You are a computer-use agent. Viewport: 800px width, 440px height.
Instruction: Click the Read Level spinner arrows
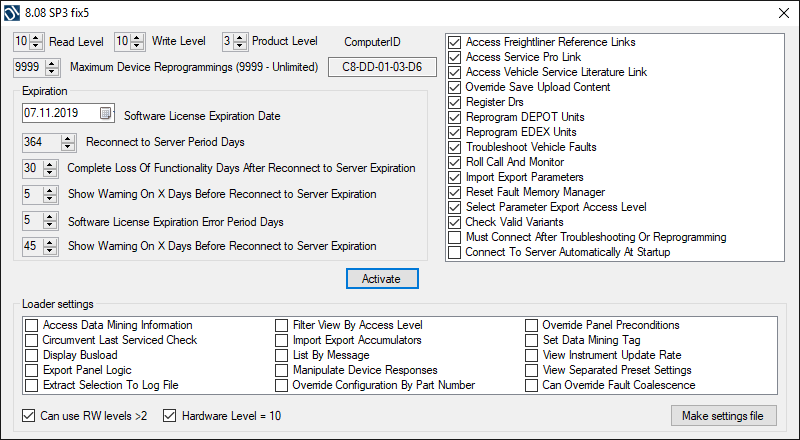[36, 41]
